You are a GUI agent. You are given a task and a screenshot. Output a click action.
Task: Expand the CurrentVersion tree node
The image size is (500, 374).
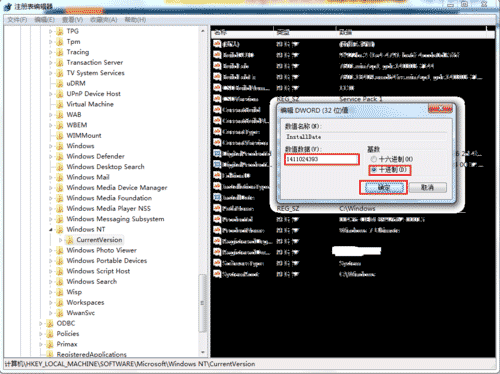pyautogui.click(x=61, y=240)
